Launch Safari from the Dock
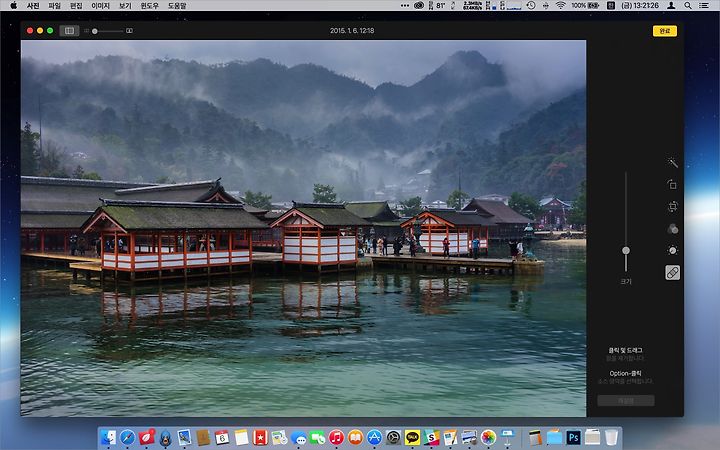The image size is (720, 450). [128, 437]
